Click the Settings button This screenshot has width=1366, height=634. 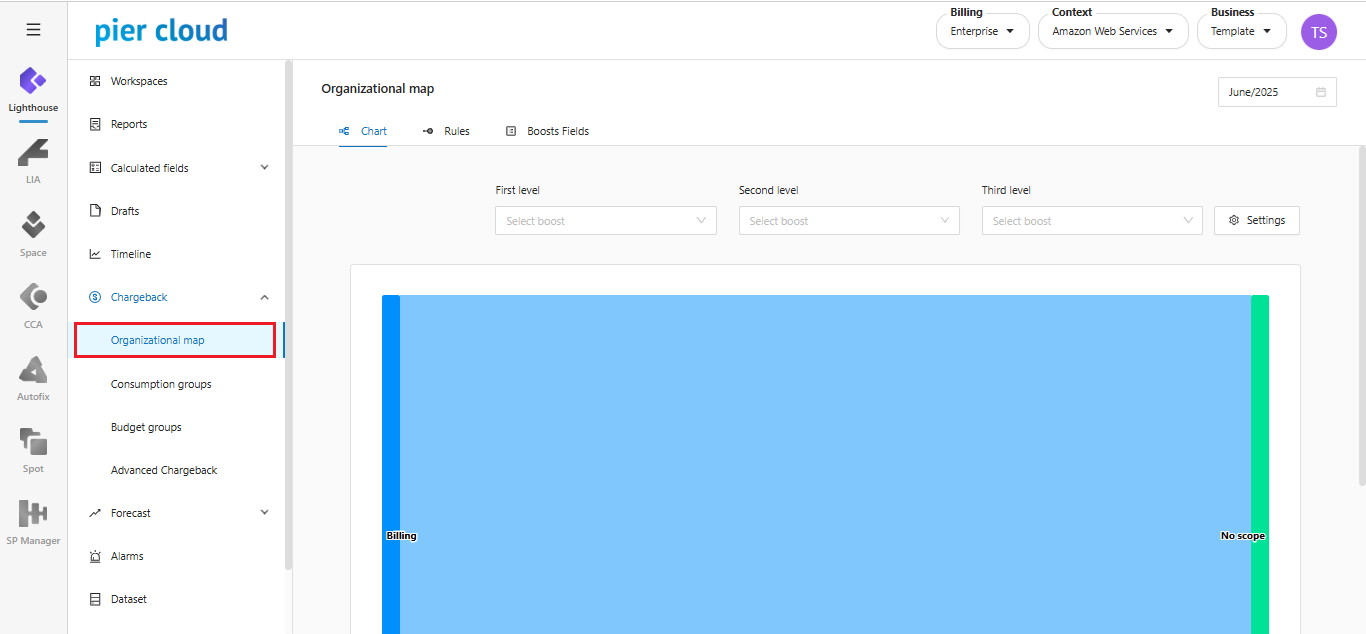1256,220
